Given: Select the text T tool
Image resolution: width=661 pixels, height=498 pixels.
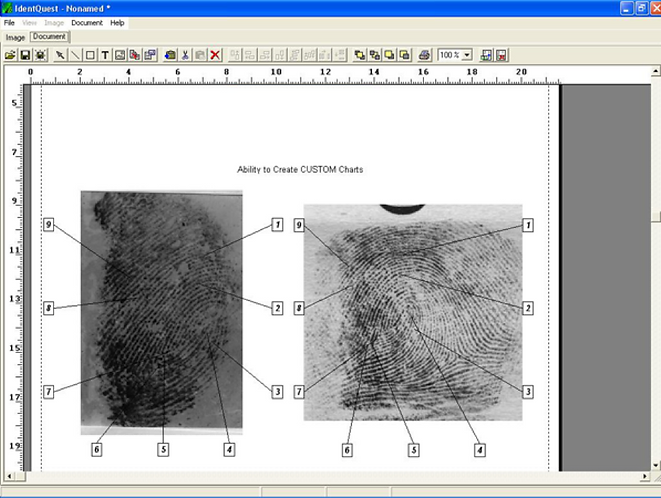Looking at the screenshot, I should 105,55.
